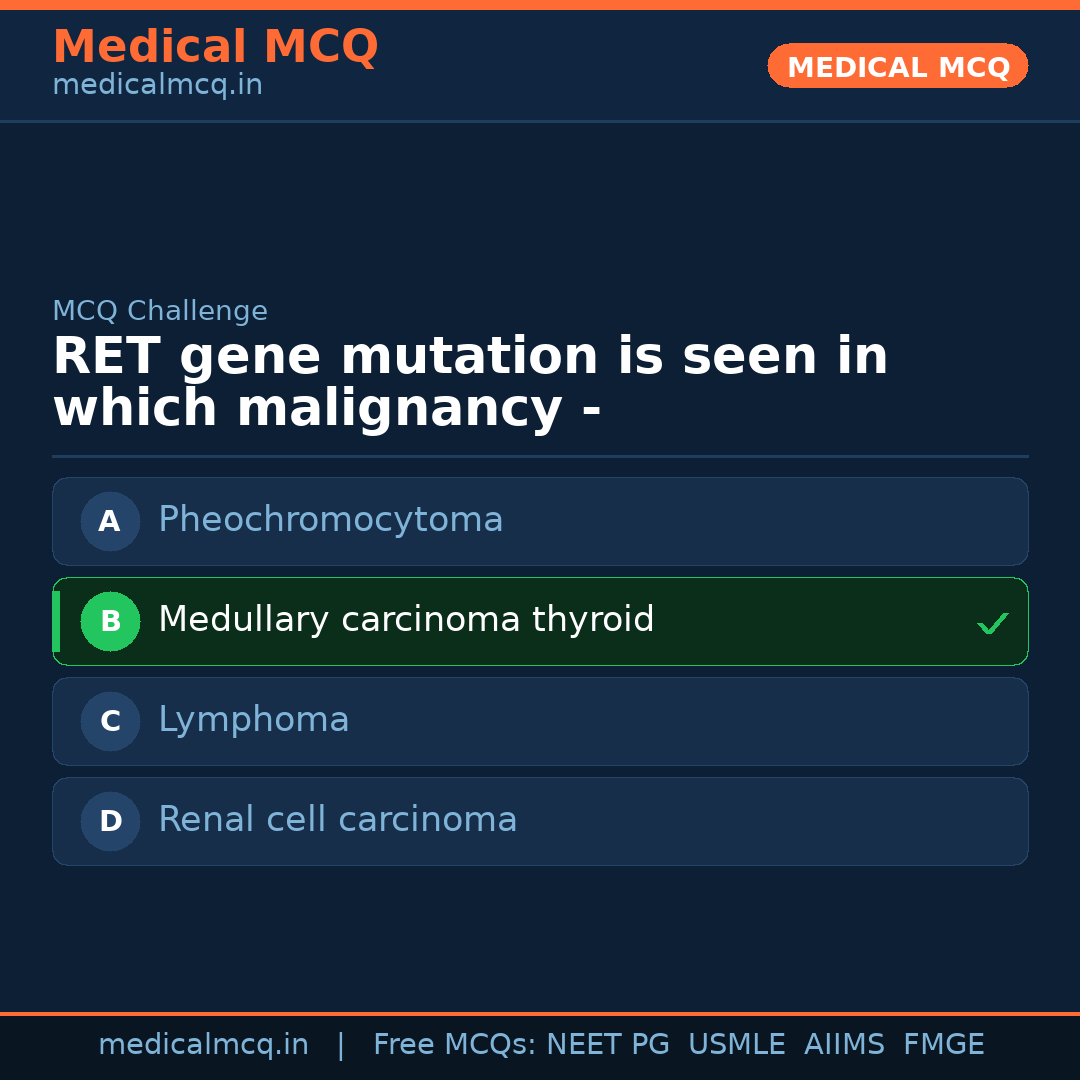Screen dimensions: 1080x1080
Task: Select FMGE in the footer
Action: (943, 1045)
